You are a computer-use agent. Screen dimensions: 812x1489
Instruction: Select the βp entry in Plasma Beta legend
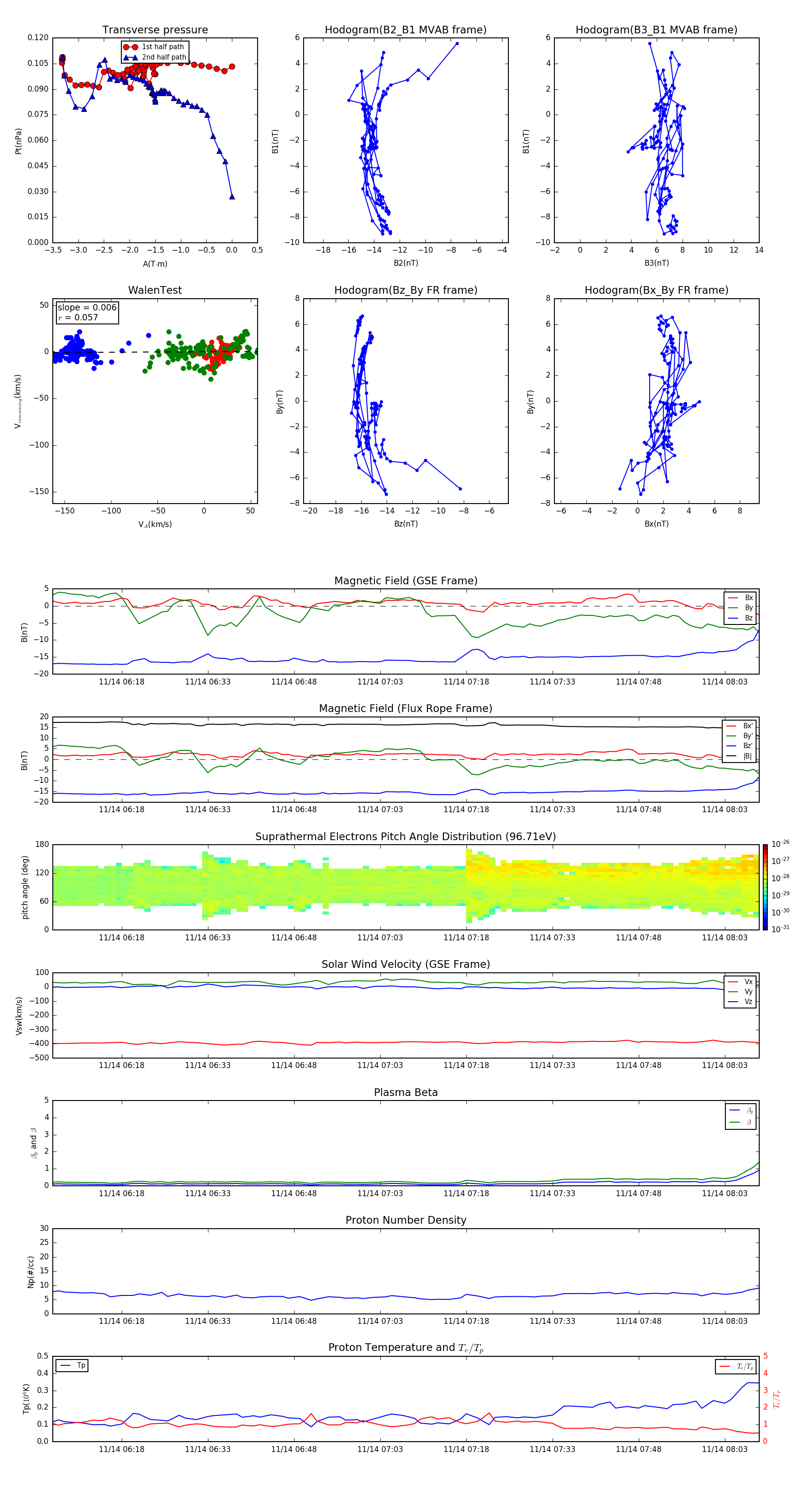[742, 1110]
